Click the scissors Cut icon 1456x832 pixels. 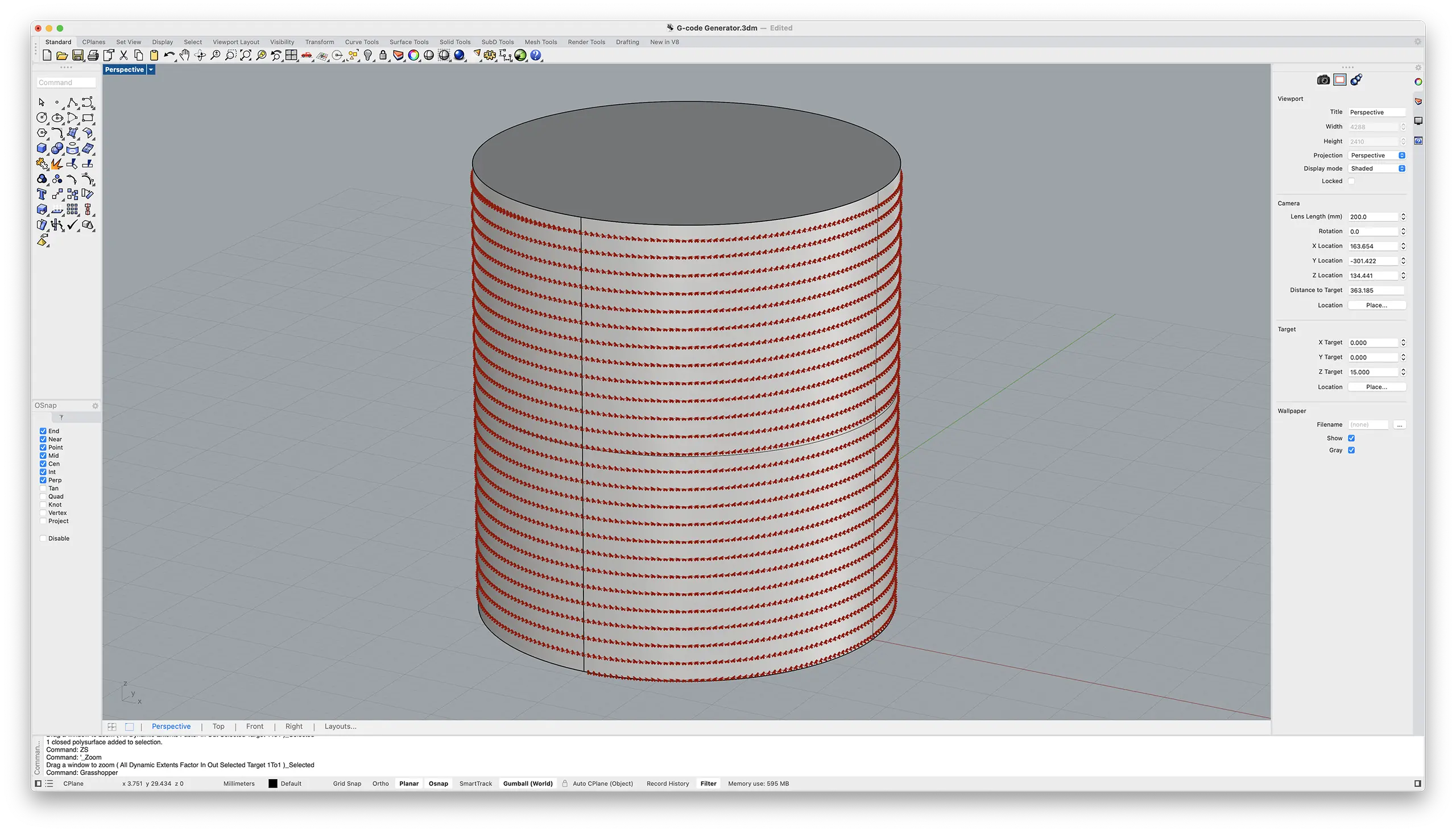point(123,55)
